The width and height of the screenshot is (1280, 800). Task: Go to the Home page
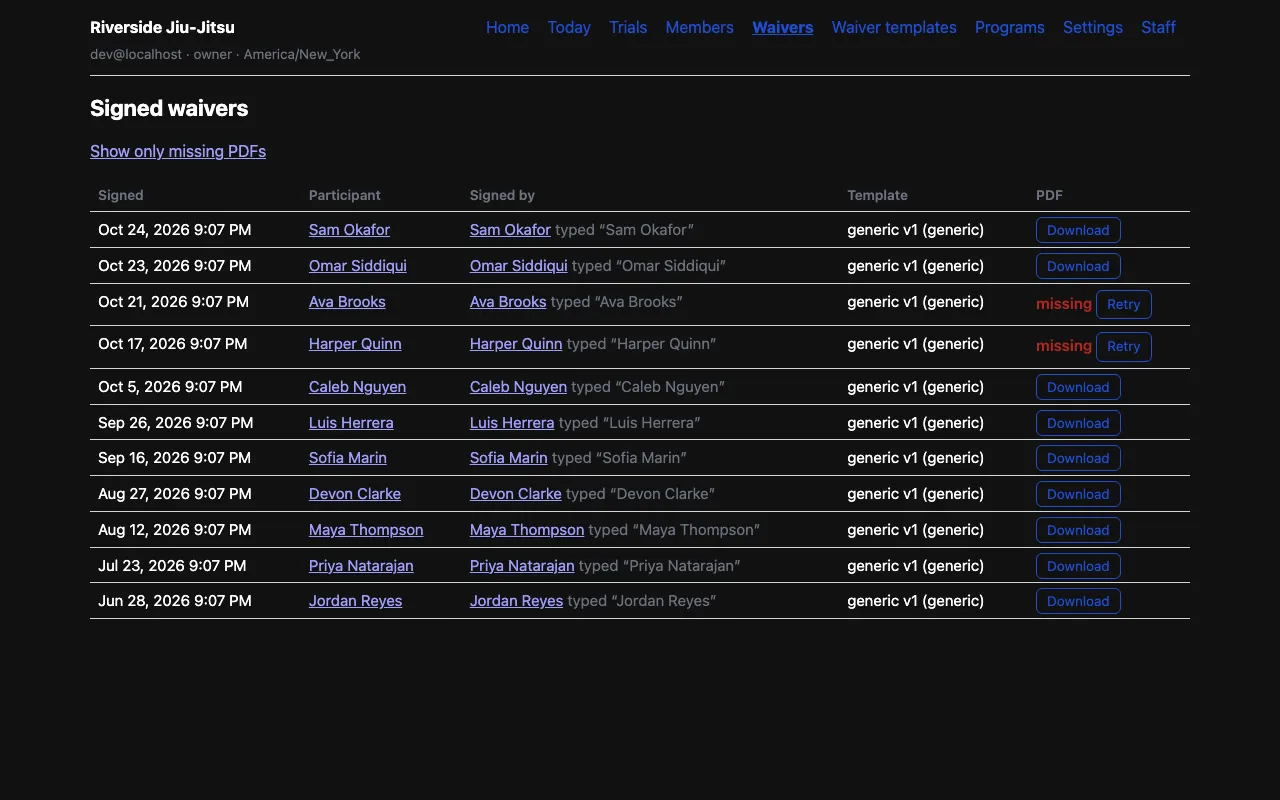tap(507, 28)
